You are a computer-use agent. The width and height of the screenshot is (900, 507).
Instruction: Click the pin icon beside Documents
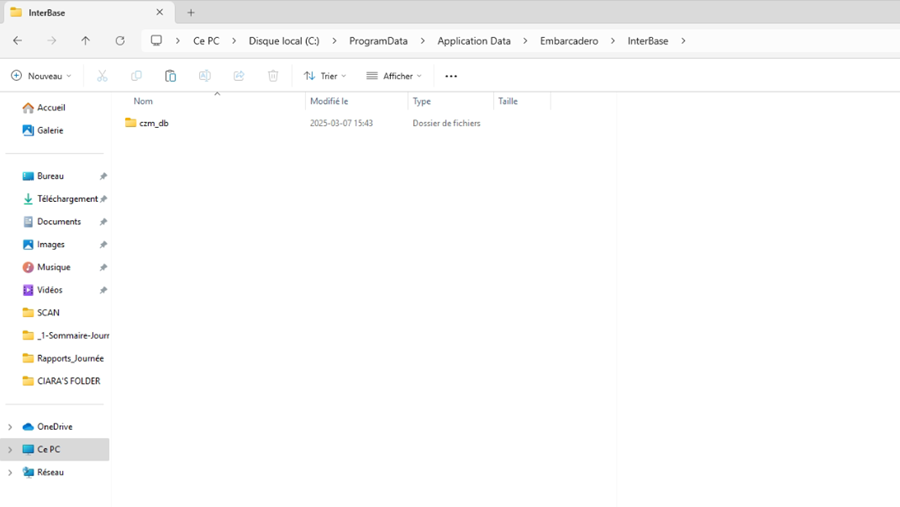[103, 222]
